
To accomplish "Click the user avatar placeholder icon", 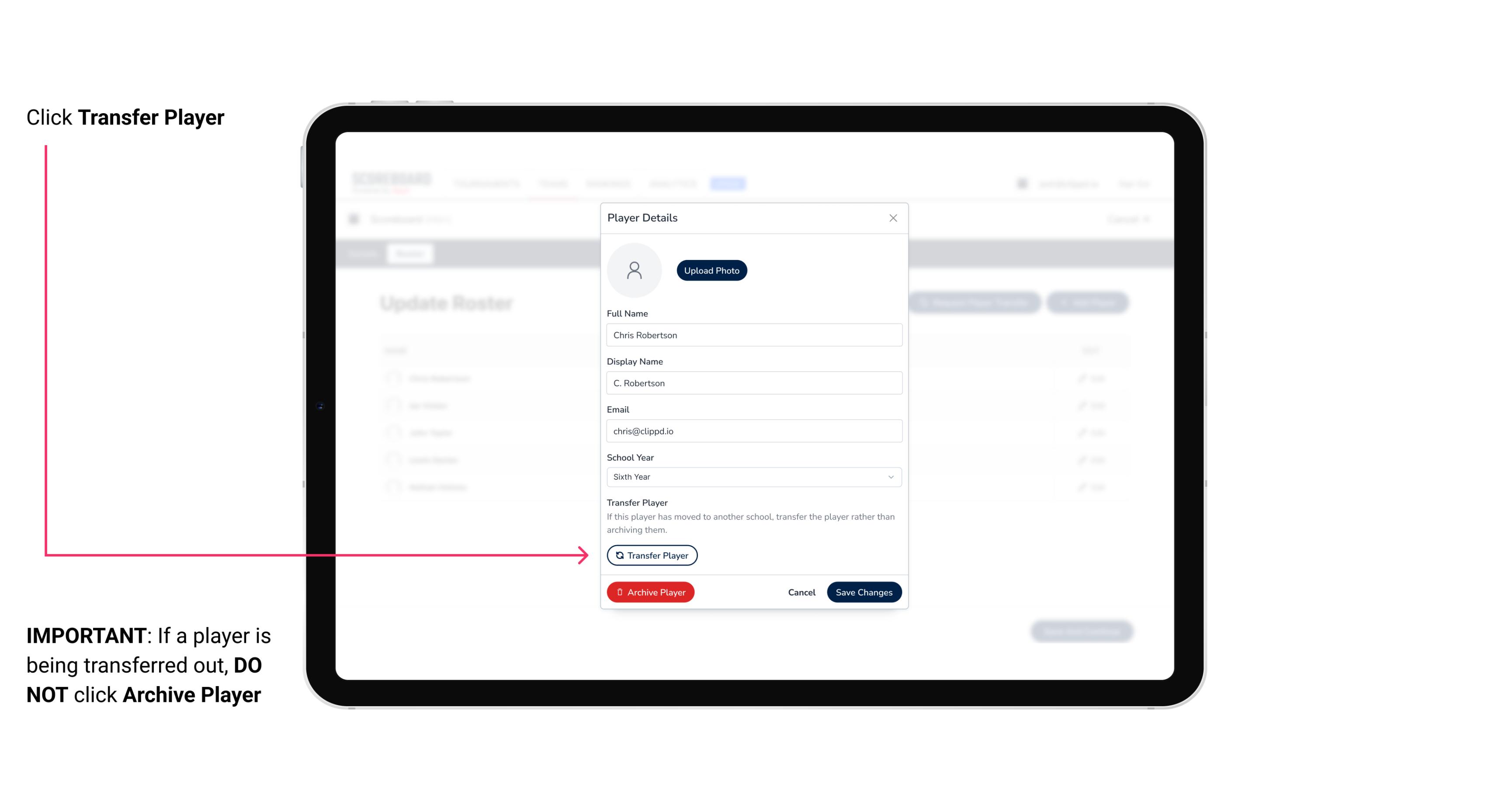I will (634, 270).
